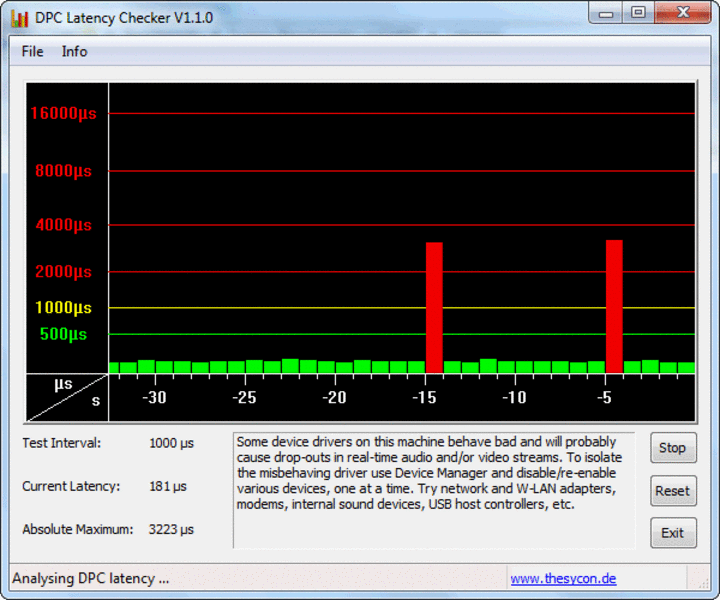The width and height of the screenshot is (720, 600).
Task: Click the yellow 1000µs threshold label
Action: [63, 308]
